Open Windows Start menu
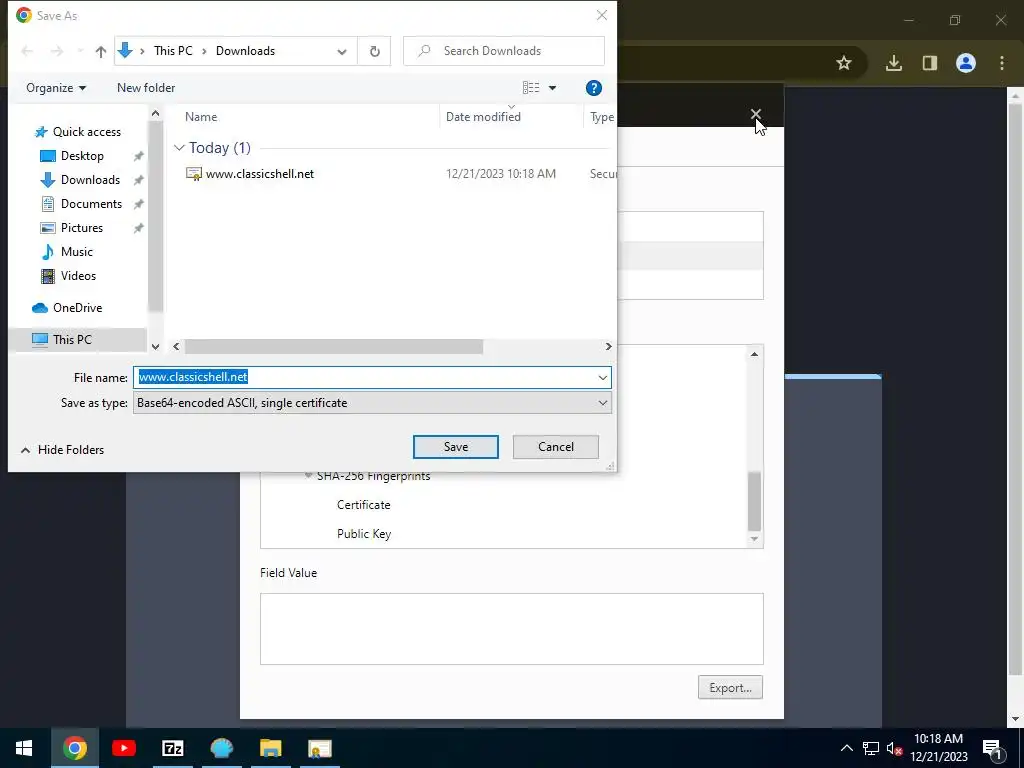The width and height of the screenshot is (1024, 768). pos(24,748)
